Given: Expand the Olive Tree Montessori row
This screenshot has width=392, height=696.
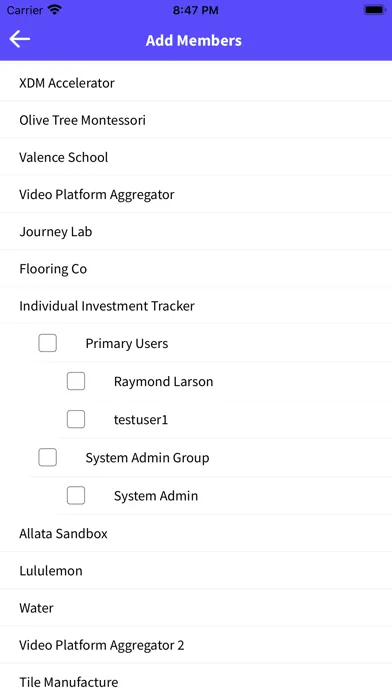Looking at the screenshot, I should (x=196, y=120).
